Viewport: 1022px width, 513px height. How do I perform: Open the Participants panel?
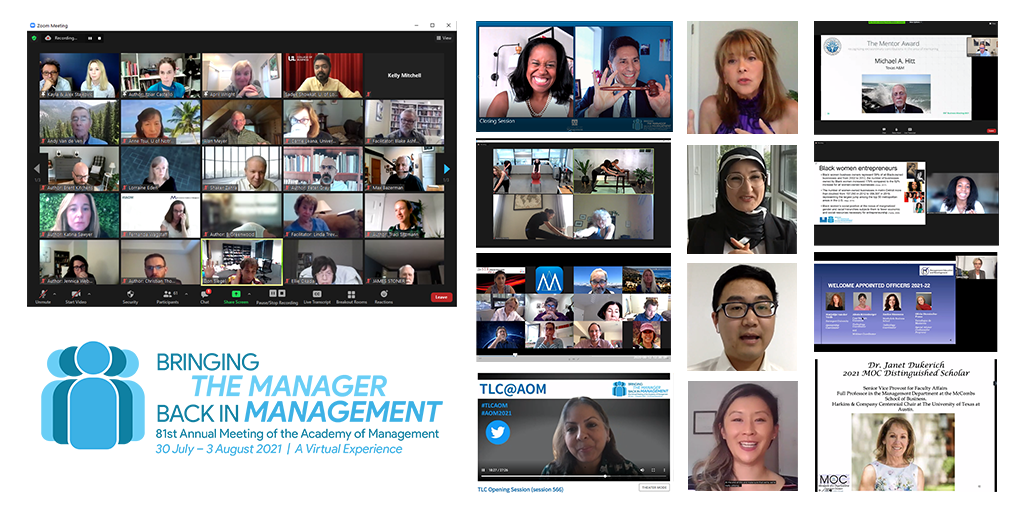tap(168, 295)
